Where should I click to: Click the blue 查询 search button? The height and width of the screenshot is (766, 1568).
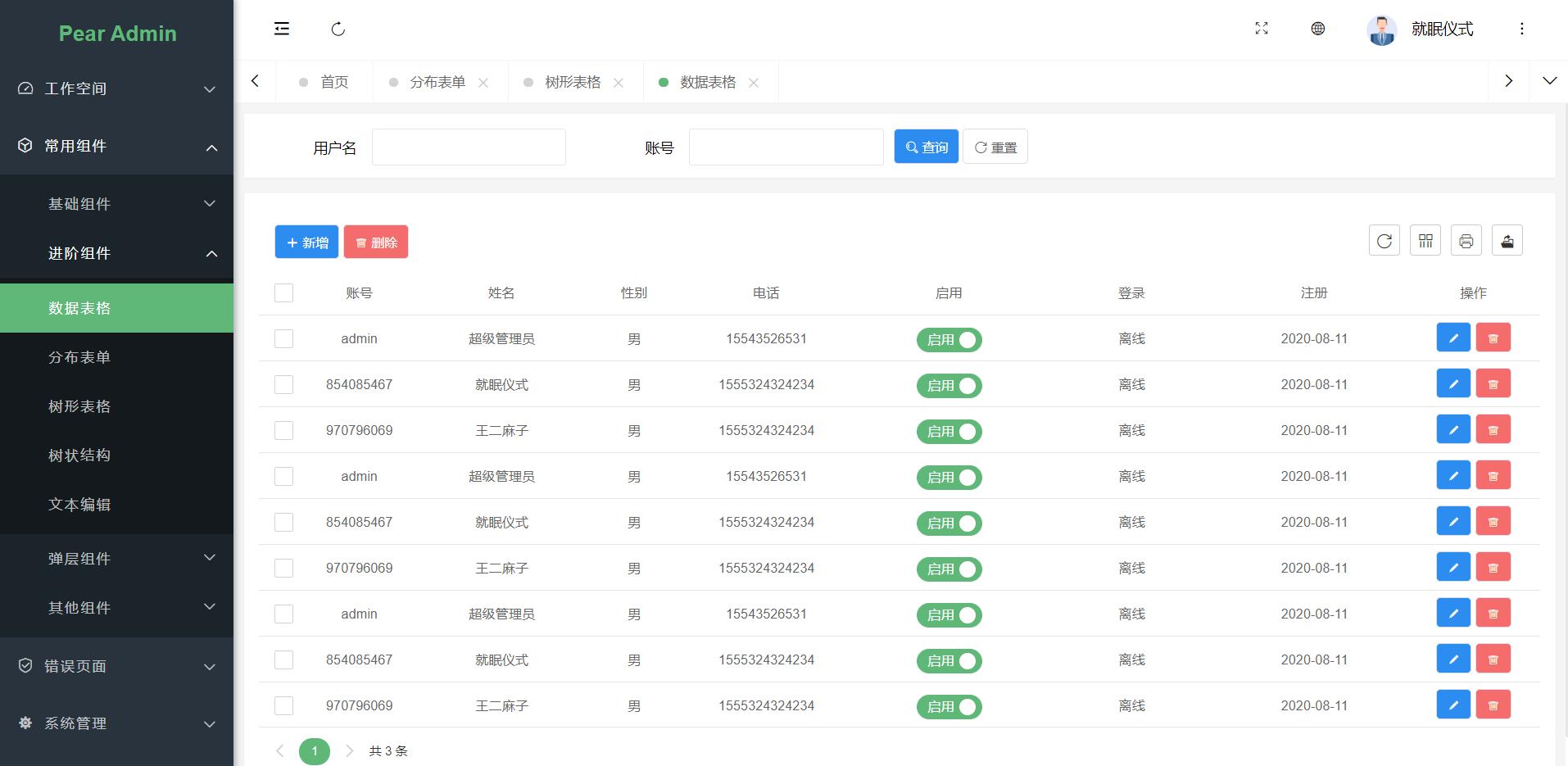coord(926,147)
